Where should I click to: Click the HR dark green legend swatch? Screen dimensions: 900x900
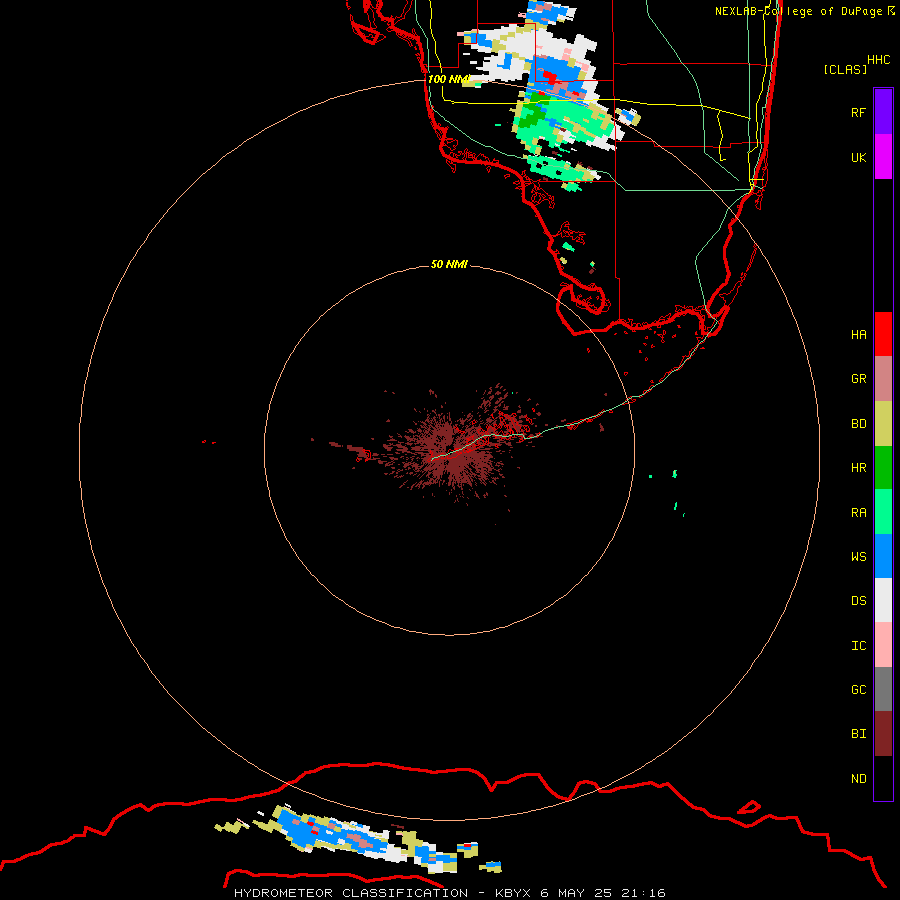tap(883, 468)
